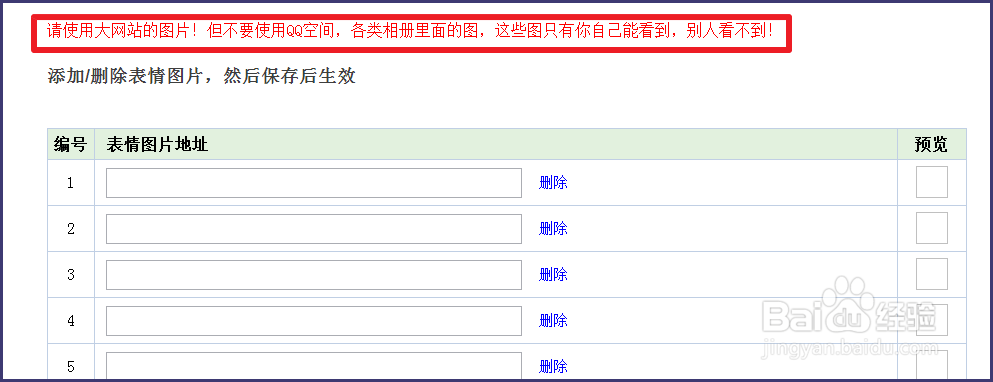993x382 pixels.
Task: Delete the second emoticon entry via 删除
Action: click(x=553, y=229)
